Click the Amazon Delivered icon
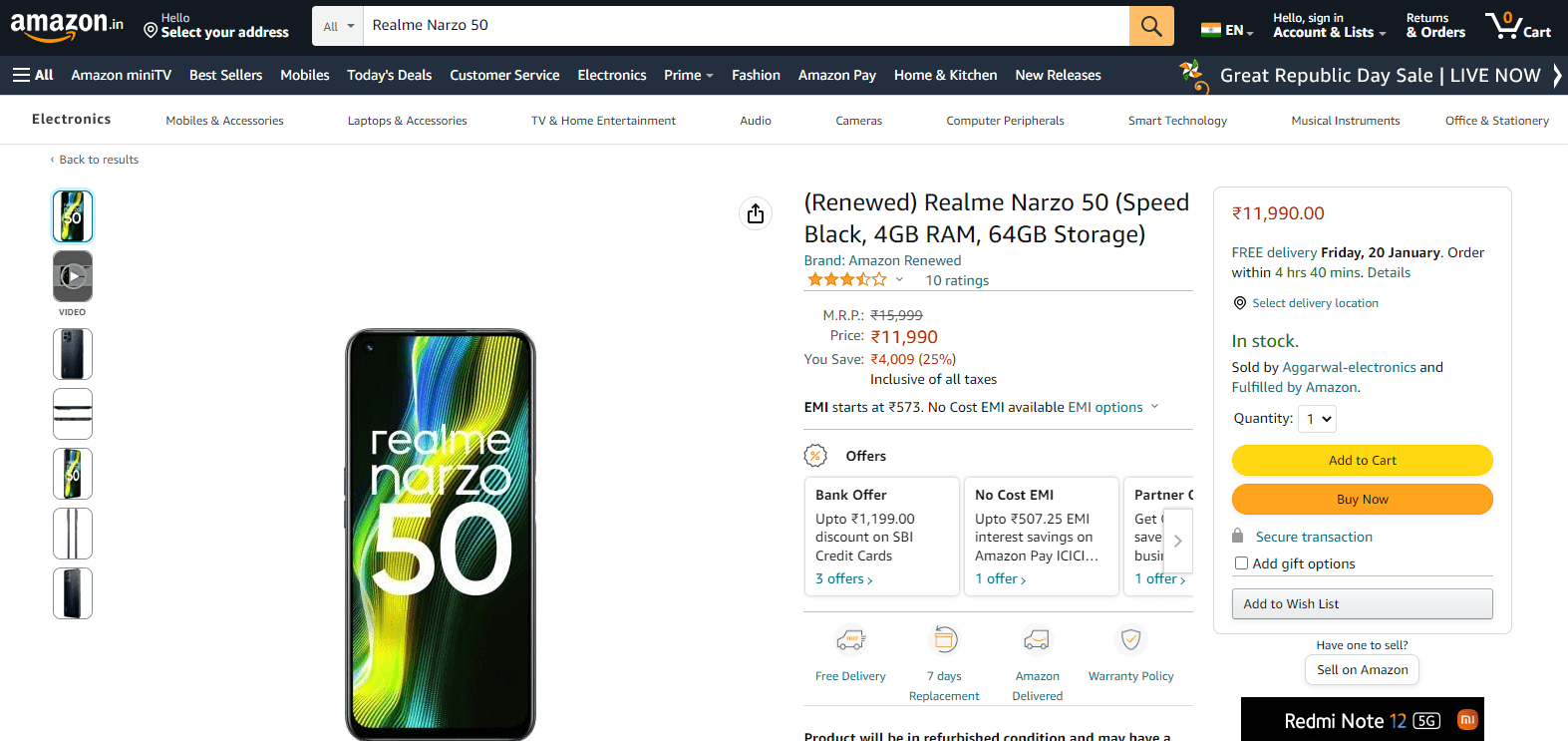The image size is (1568, 741). [1037, 639]
